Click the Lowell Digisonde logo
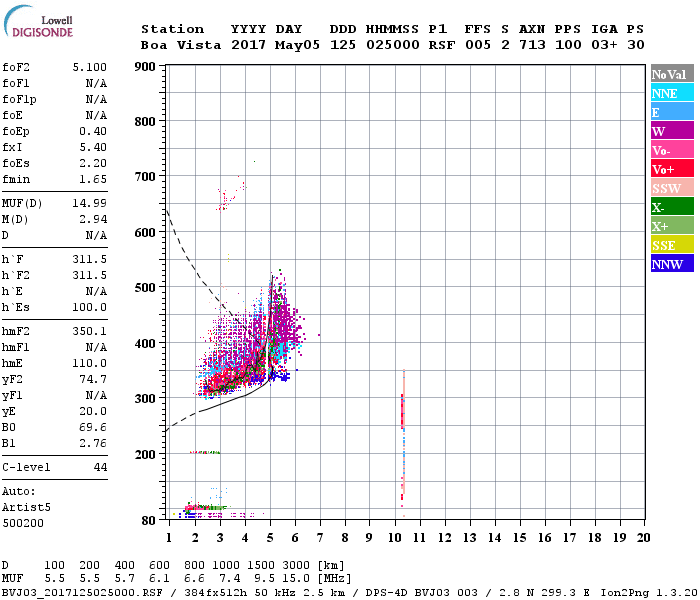 [38, 21]
